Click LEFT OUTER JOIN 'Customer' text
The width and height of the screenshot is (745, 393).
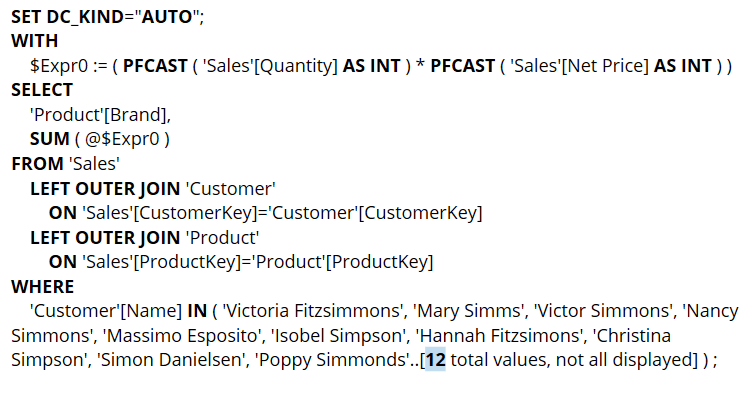point(153,189)
